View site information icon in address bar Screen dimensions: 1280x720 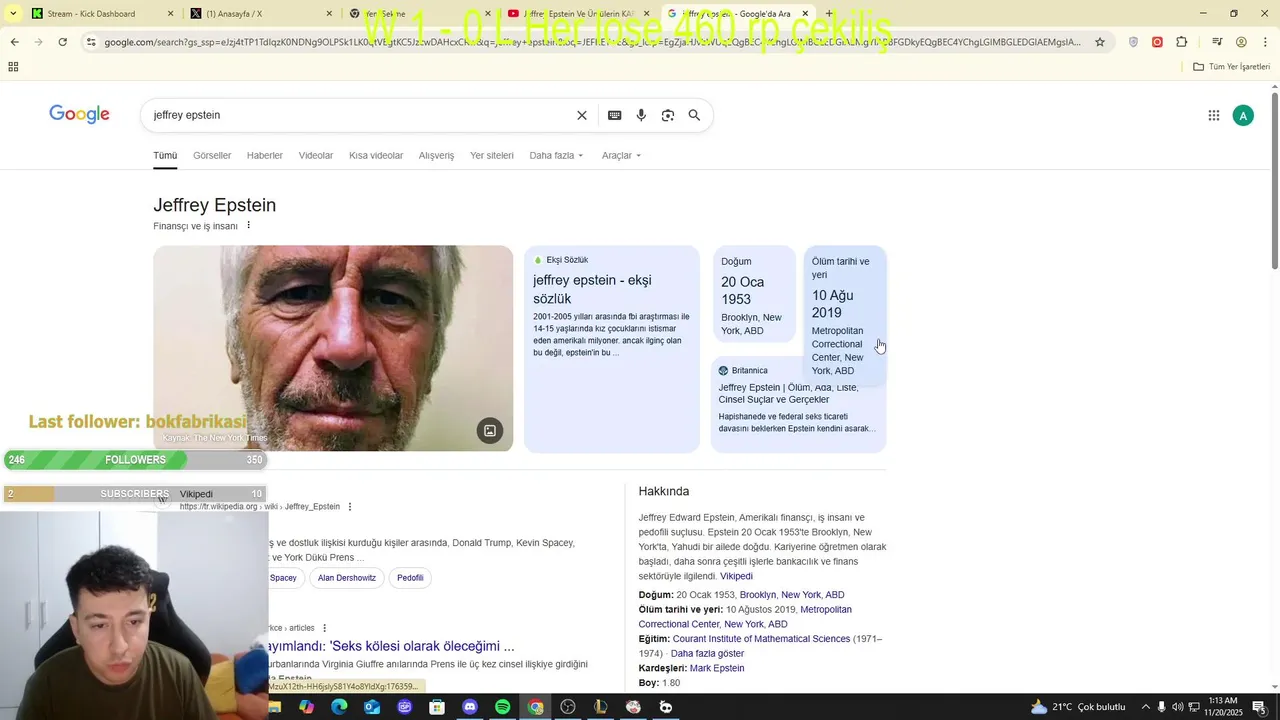click(x=91, y=42)
